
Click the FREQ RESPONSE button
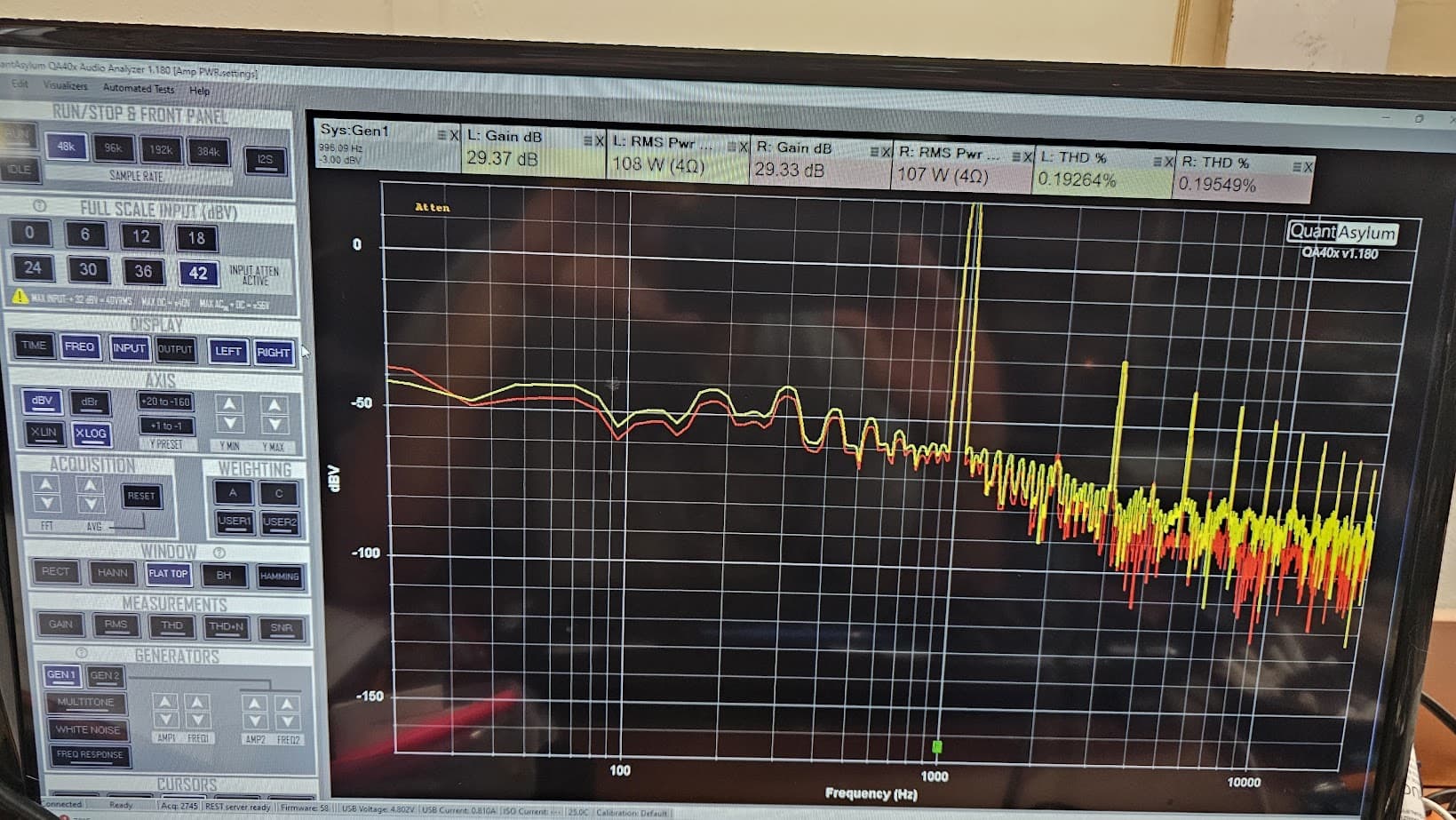pyautogui.click(x=90, y=754)
